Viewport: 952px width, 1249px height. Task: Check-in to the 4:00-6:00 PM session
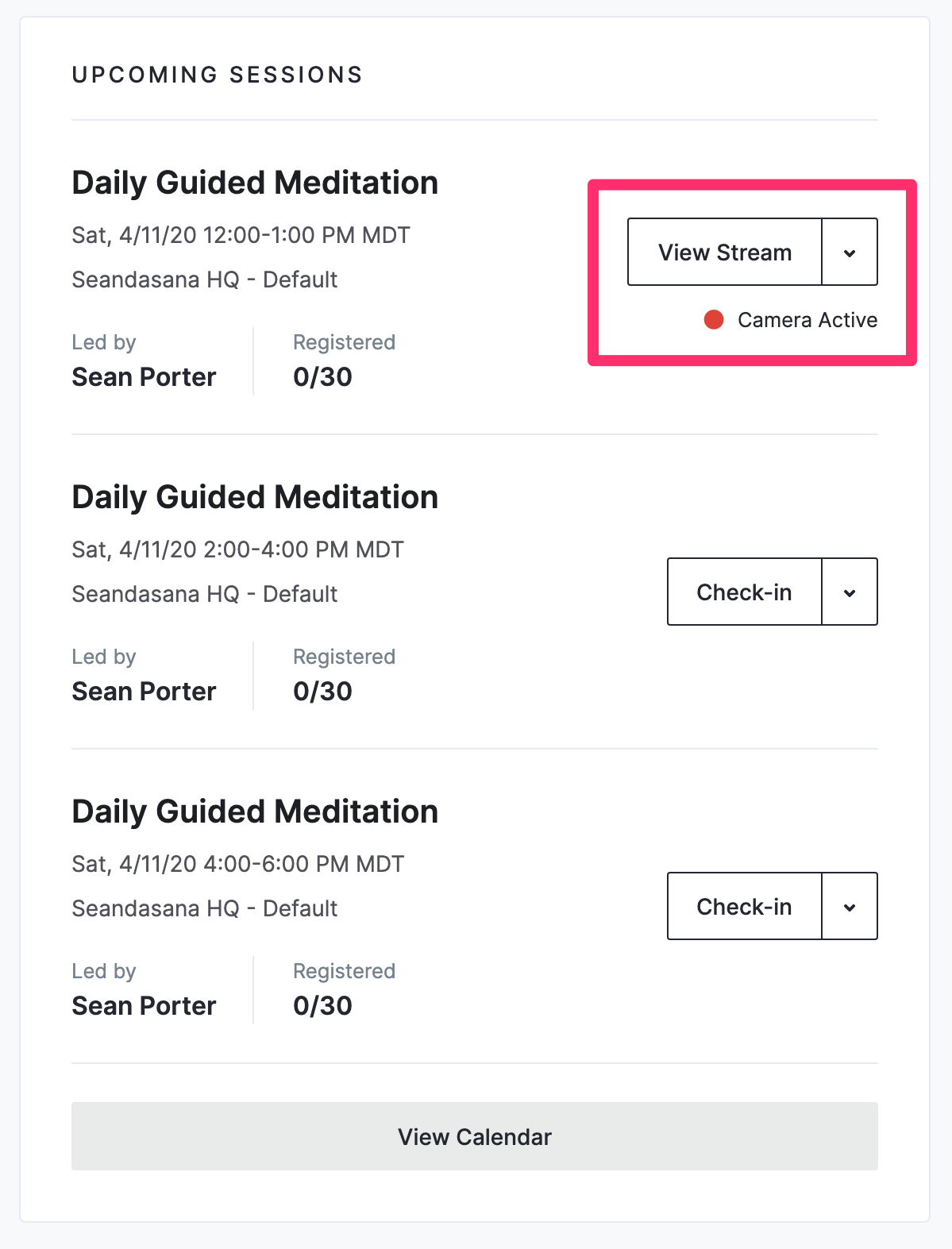744,906
